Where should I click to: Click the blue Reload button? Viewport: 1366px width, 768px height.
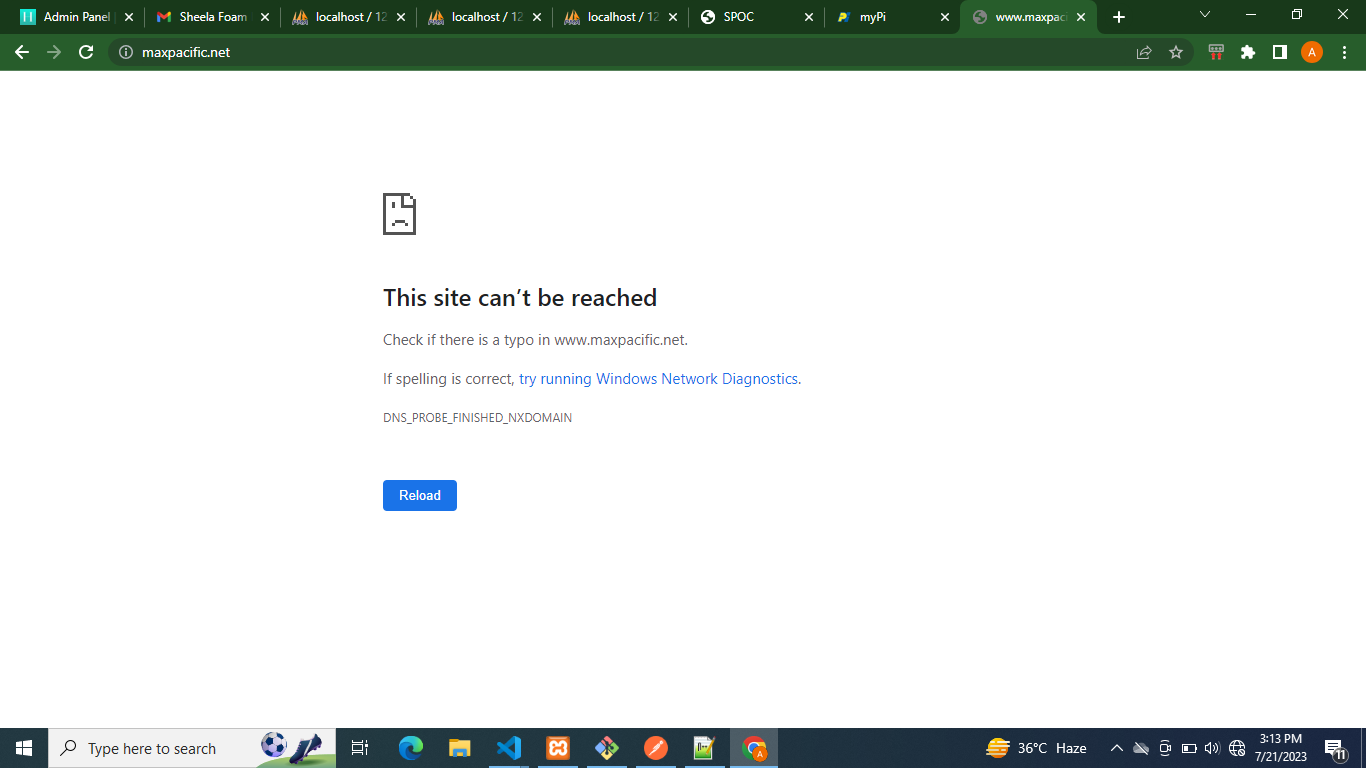tap(420, 495)
